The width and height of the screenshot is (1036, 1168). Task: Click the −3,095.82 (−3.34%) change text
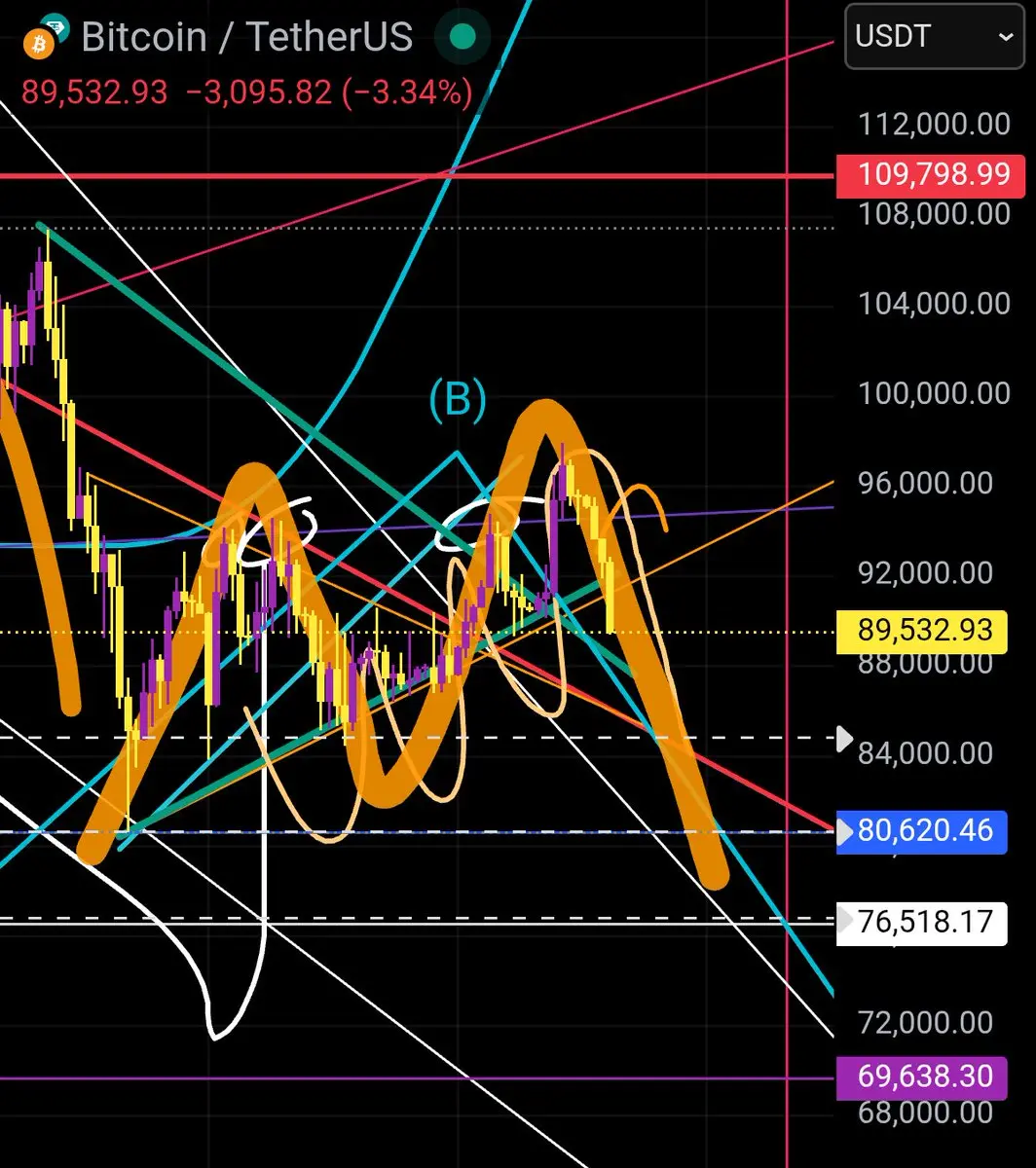tap(329, 93)
